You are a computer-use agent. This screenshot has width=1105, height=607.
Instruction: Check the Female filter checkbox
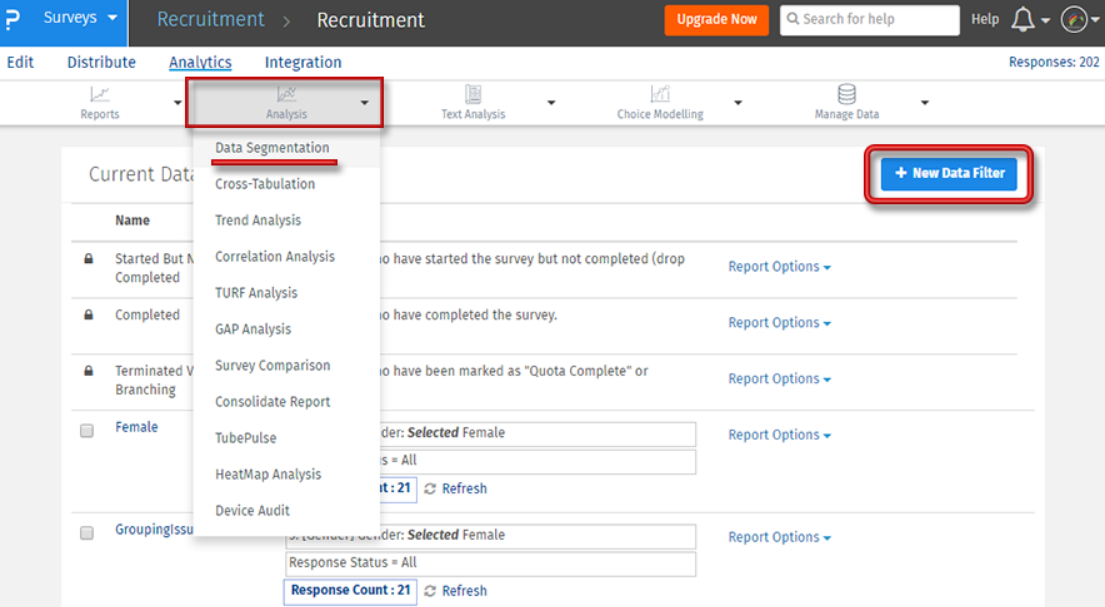[87, 431]
